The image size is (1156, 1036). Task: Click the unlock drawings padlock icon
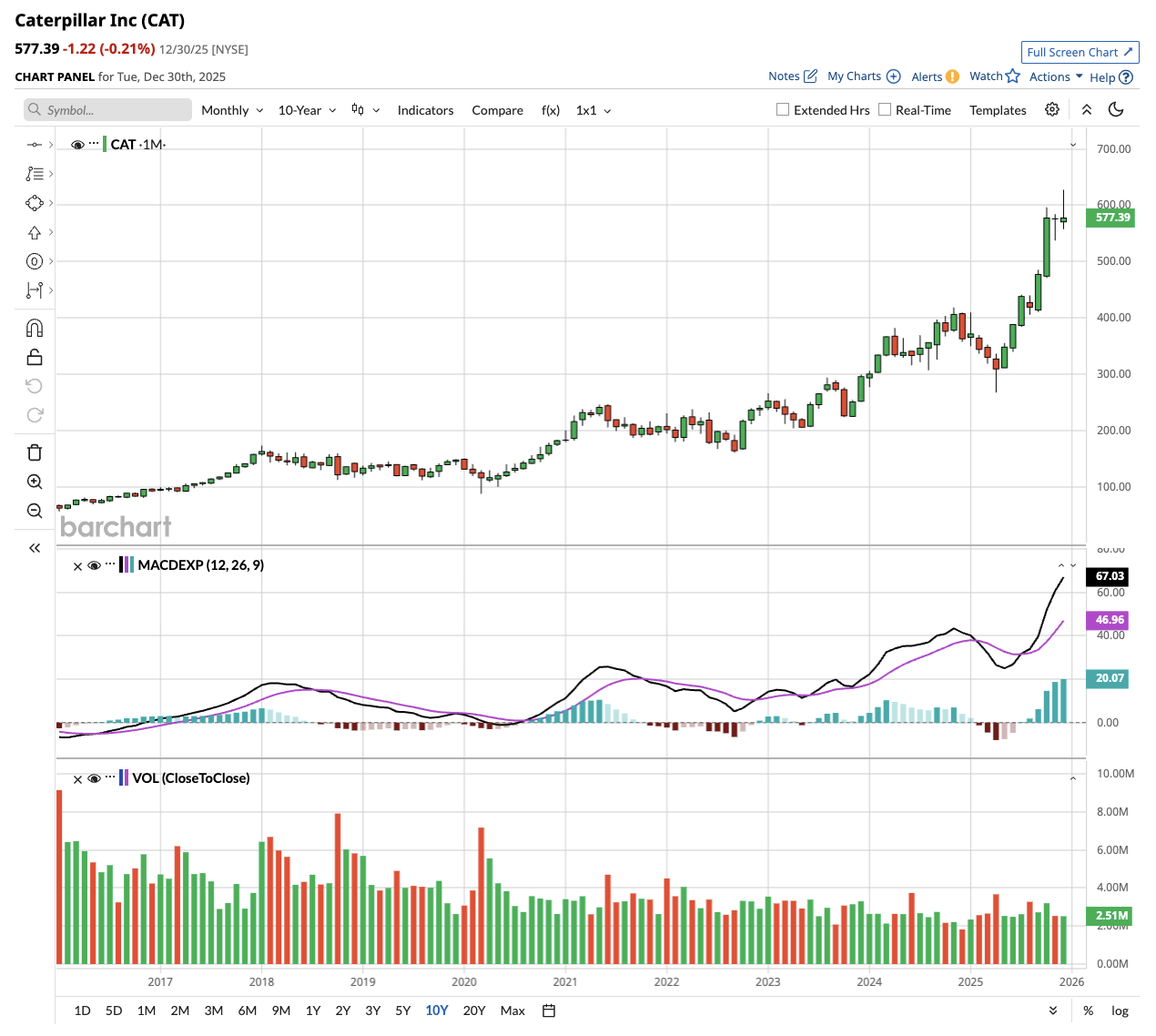point(35,357)
